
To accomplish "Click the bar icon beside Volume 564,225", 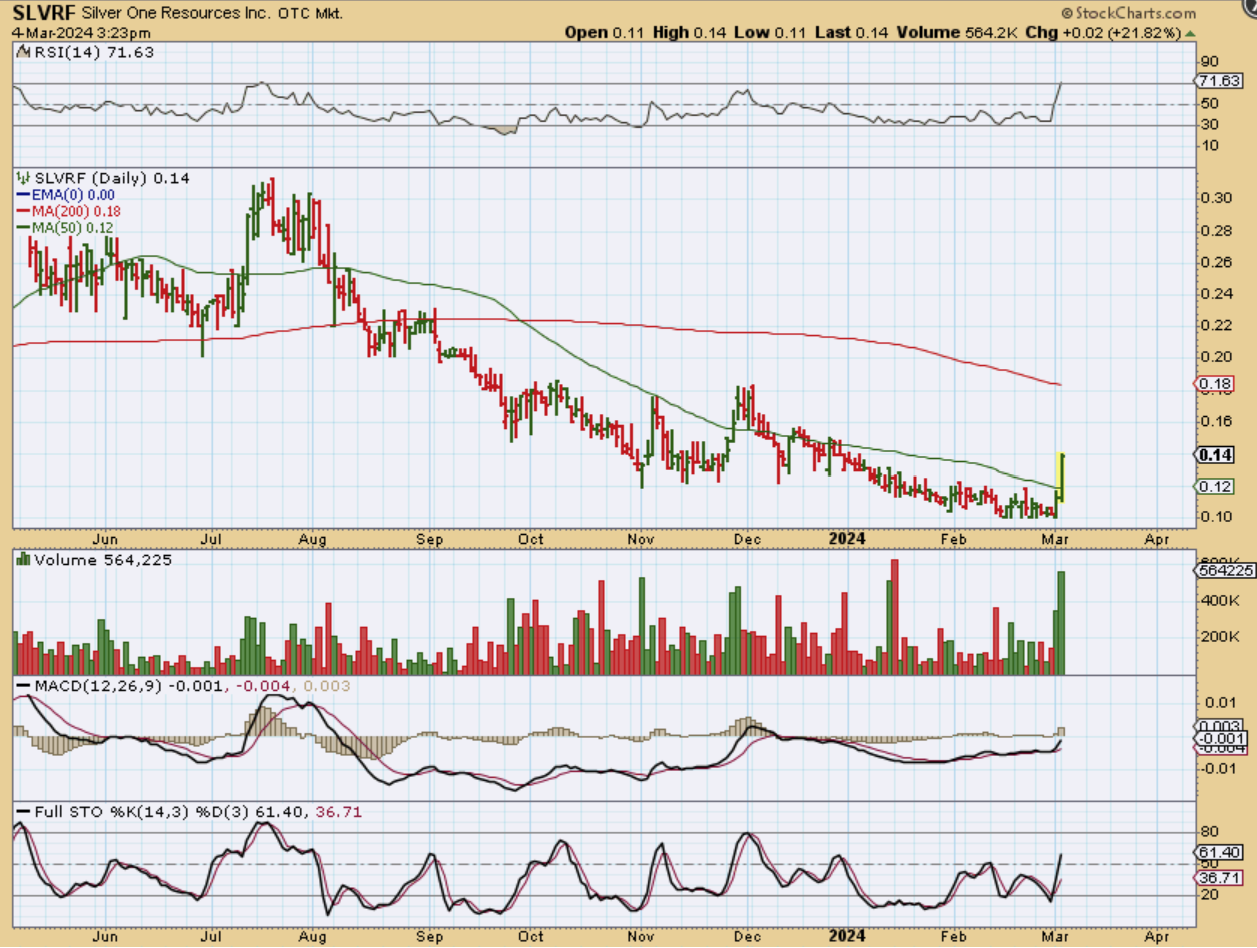I will [x=23, y=560].
